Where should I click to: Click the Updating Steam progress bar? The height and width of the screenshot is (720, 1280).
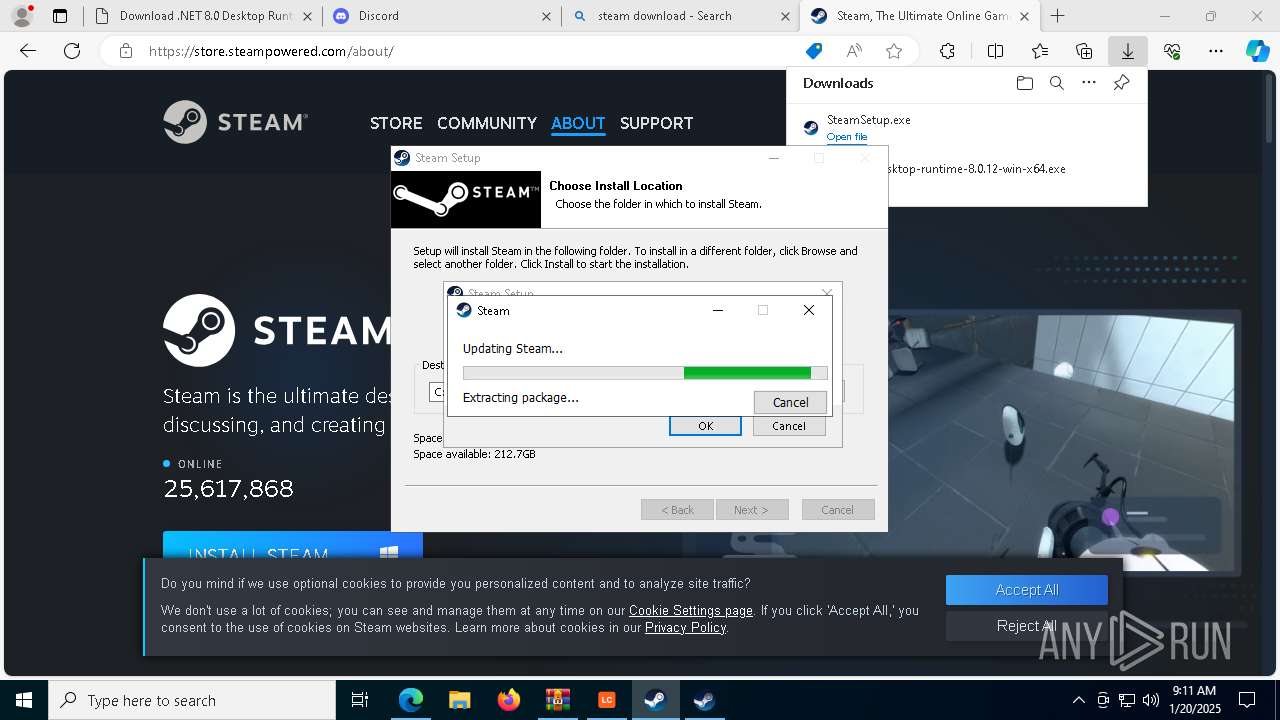(x=645, y=373)
